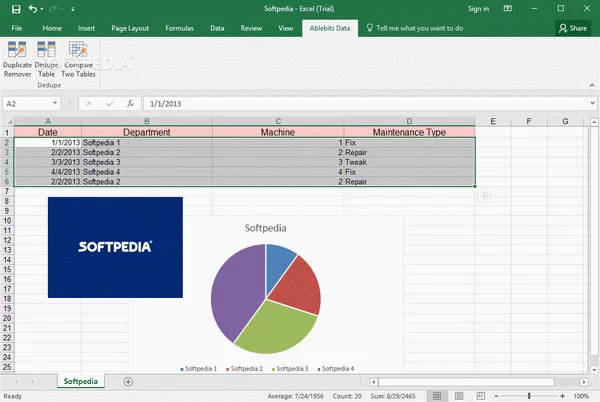
Task: Click Softpedia 1 legend entry
Action: click(198, 369)
